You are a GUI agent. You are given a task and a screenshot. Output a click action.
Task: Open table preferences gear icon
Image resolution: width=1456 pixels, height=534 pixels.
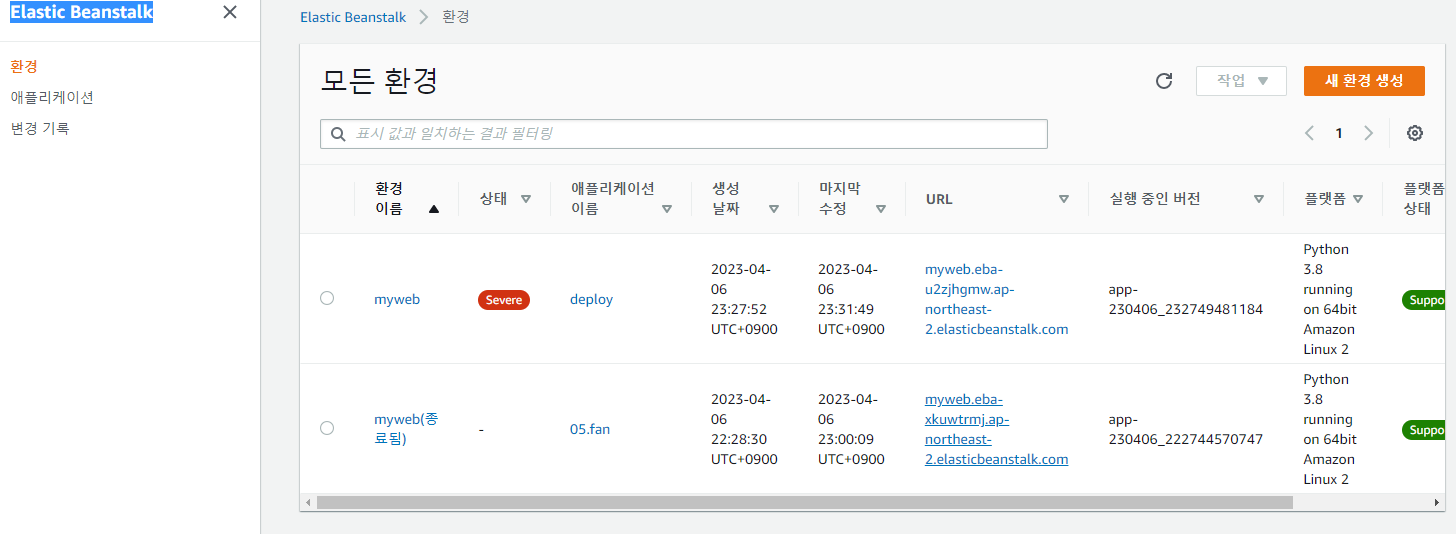click(x=1415, y=133)
